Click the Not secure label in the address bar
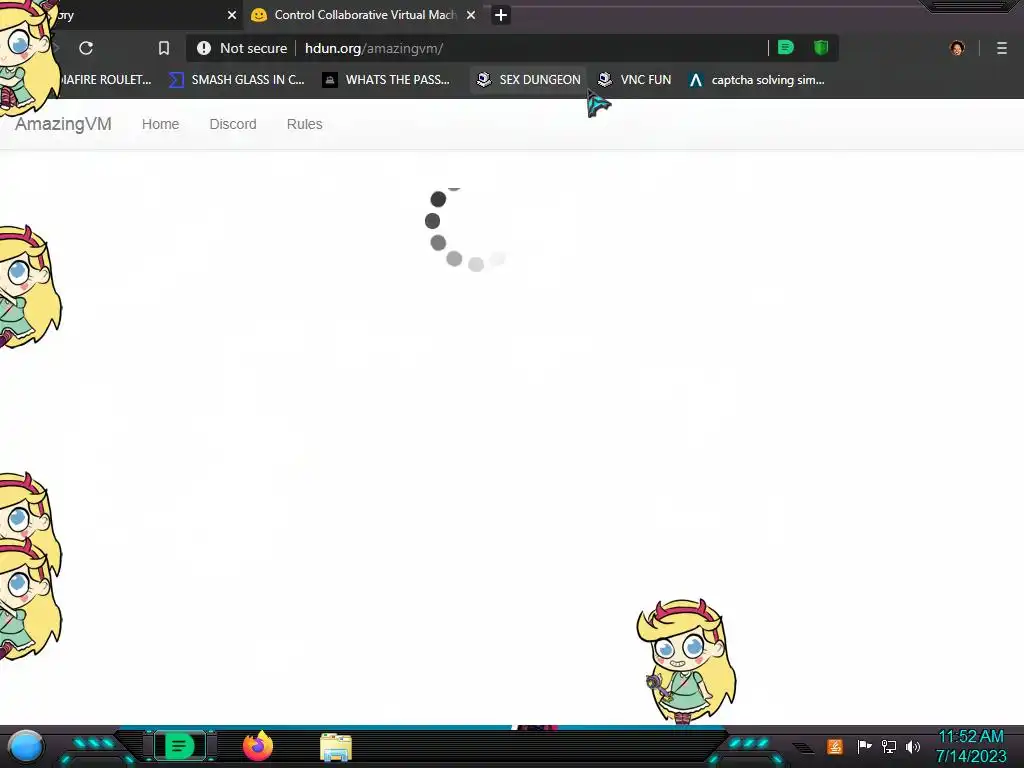1024x768 pixels. click(x=253, y=48)
